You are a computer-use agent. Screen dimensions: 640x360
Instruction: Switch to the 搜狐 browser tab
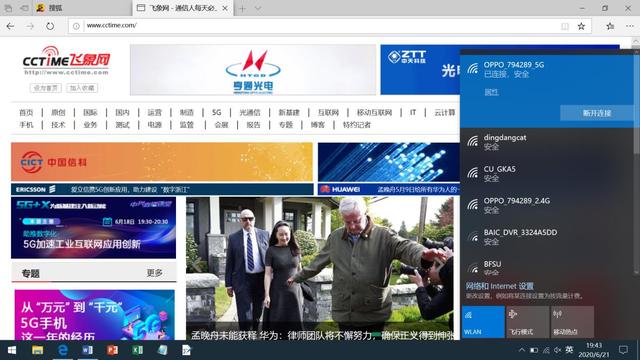(82, 8)
